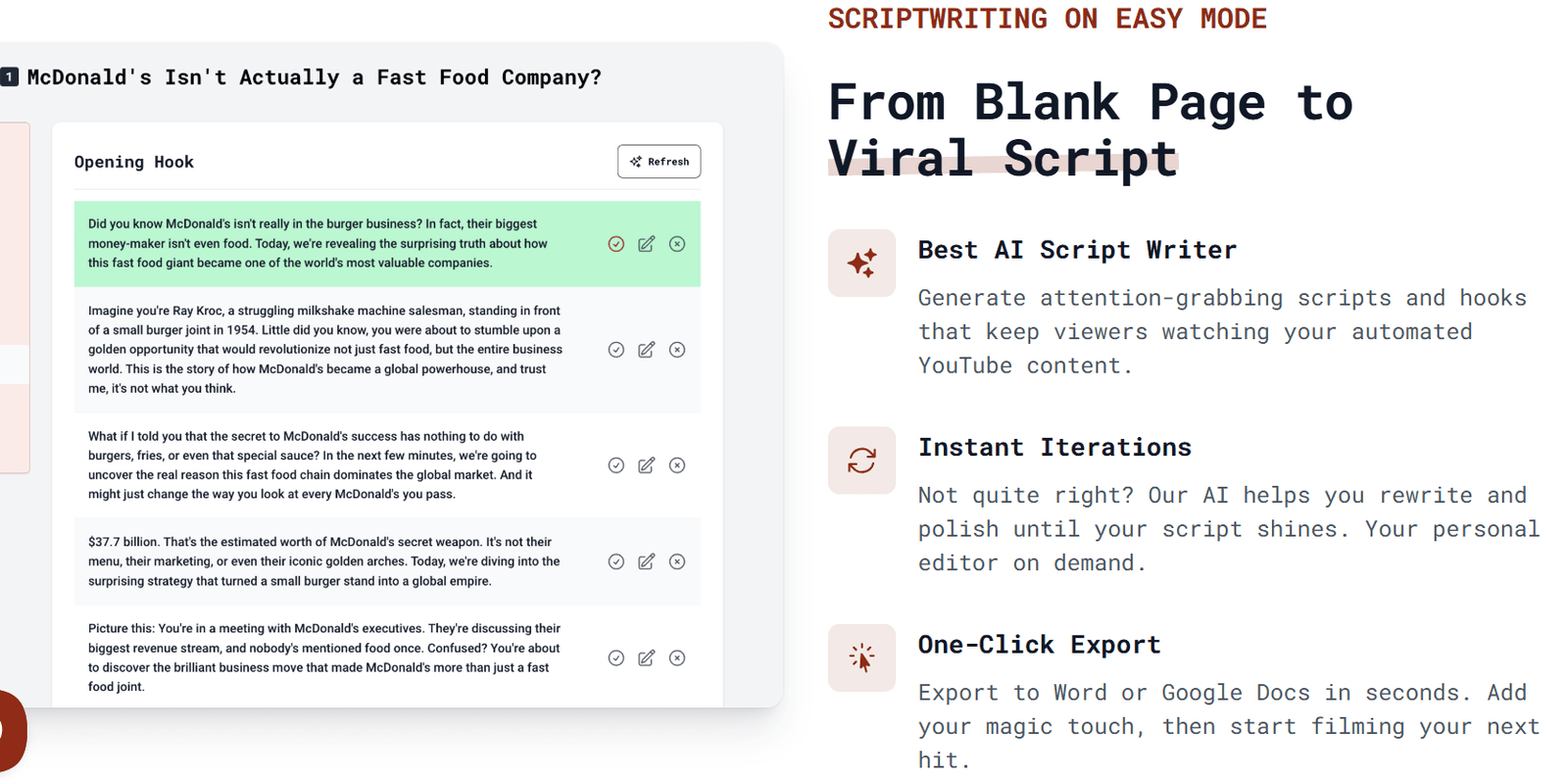Click the 'From Blank Page to Viral Script' headline
Screen dimensions: 1568x778
[x=1090, y=129]
